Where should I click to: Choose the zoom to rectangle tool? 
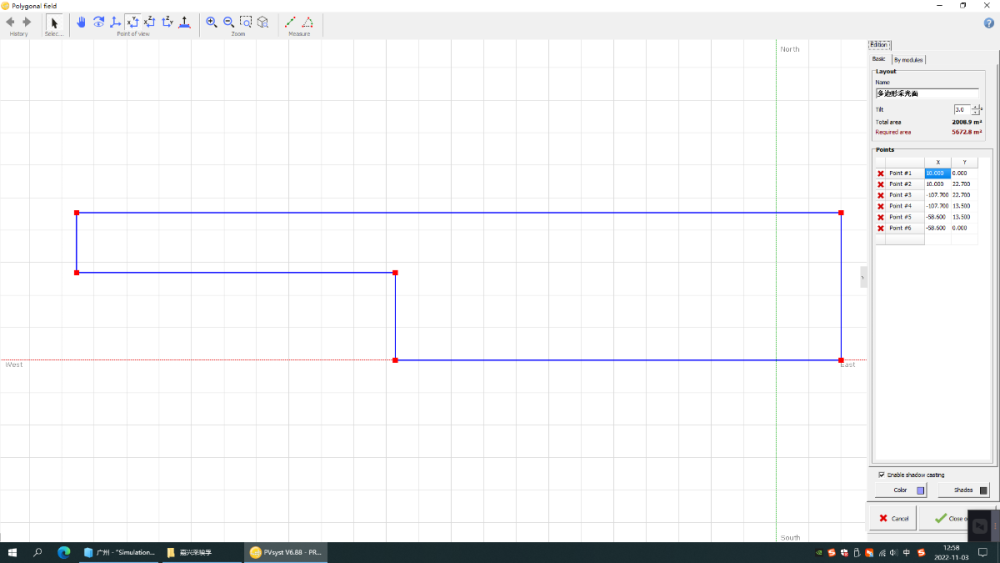click(246, 22)
